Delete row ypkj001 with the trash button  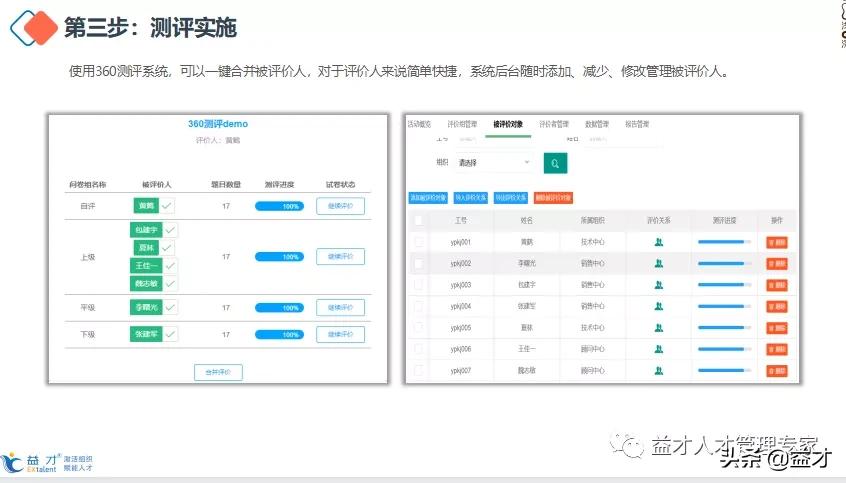click(777, 242)
